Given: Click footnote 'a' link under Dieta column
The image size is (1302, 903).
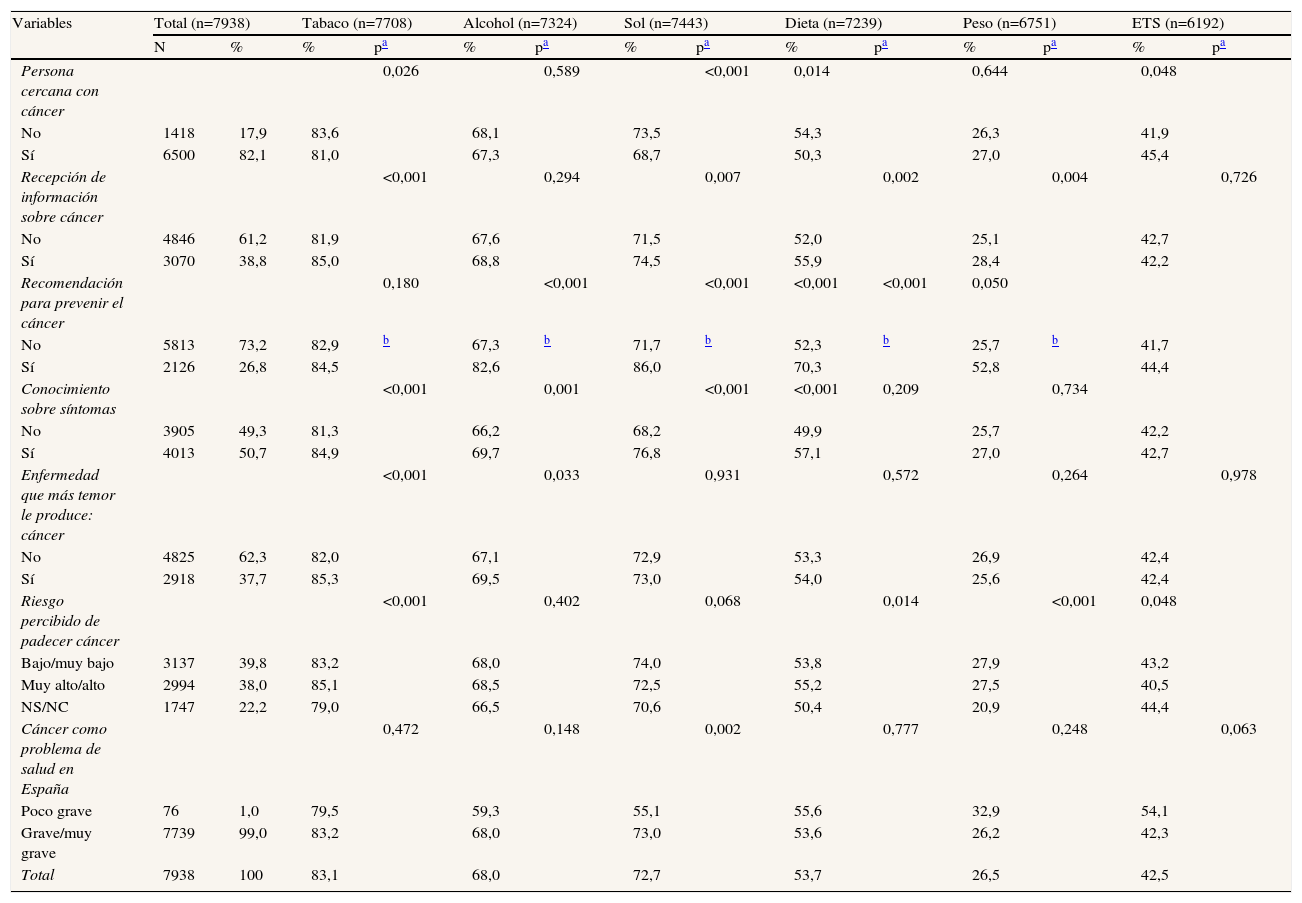Looking at the screenshot, I should tap(884, 45).
